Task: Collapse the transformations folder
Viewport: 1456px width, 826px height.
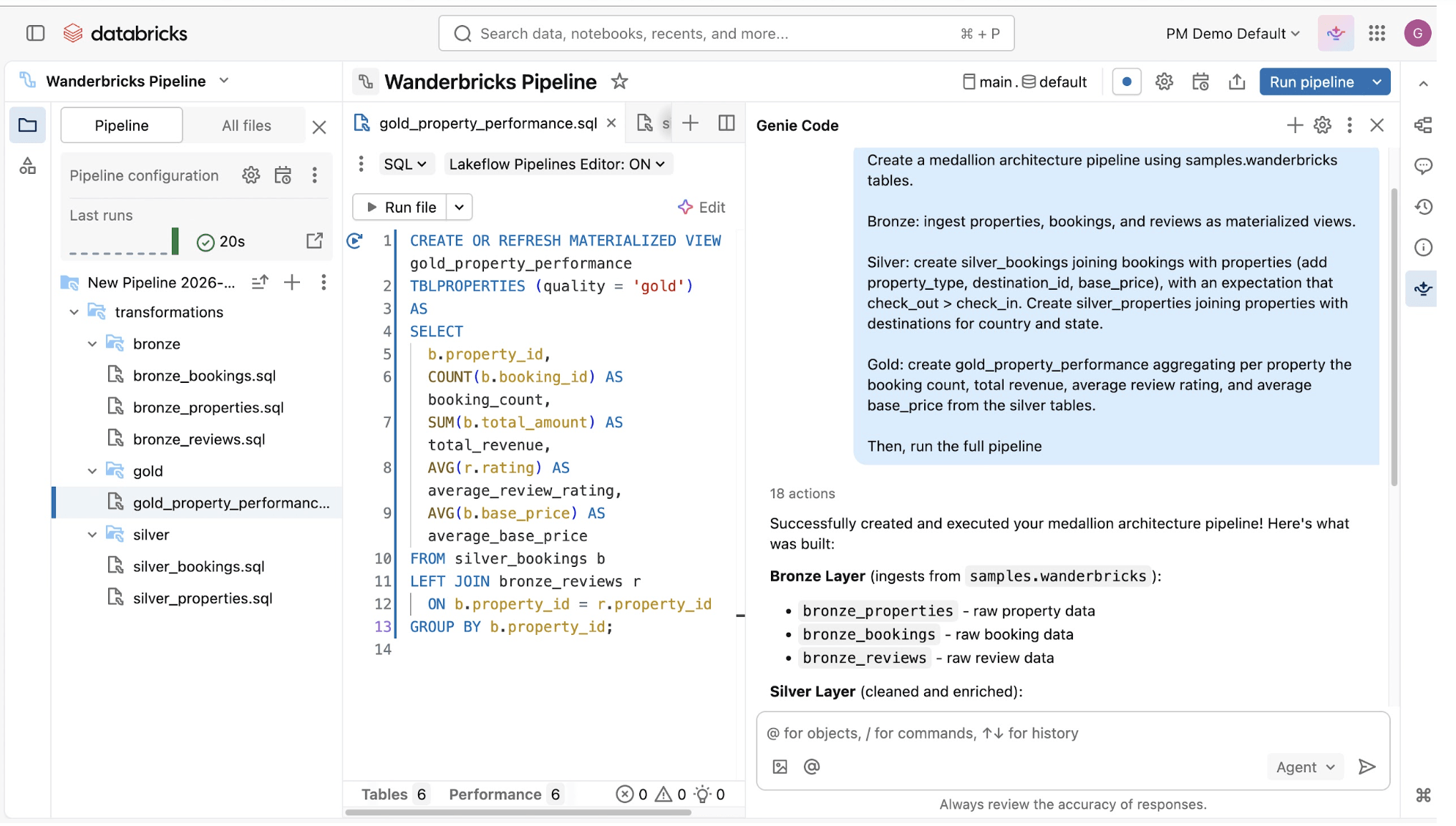Action: [x=74, y=312]
